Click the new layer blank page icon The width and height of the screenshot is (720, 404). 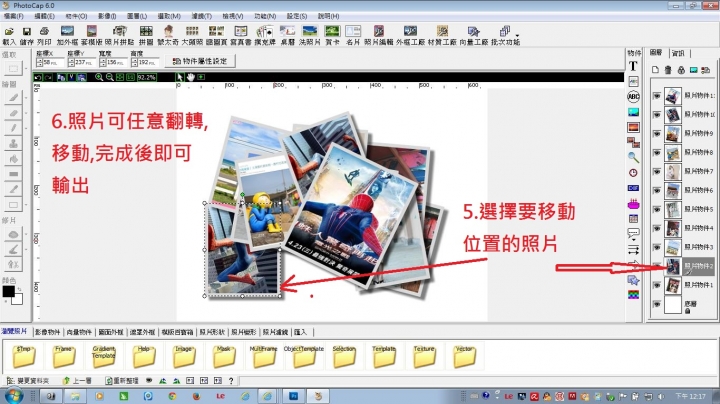pos(655,70)
